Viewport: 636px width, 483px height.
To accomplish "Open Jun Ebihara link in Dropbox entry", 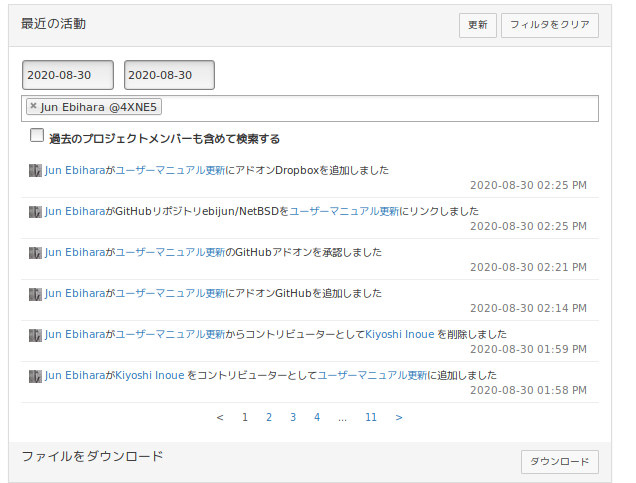I will (x=75, y=170).
